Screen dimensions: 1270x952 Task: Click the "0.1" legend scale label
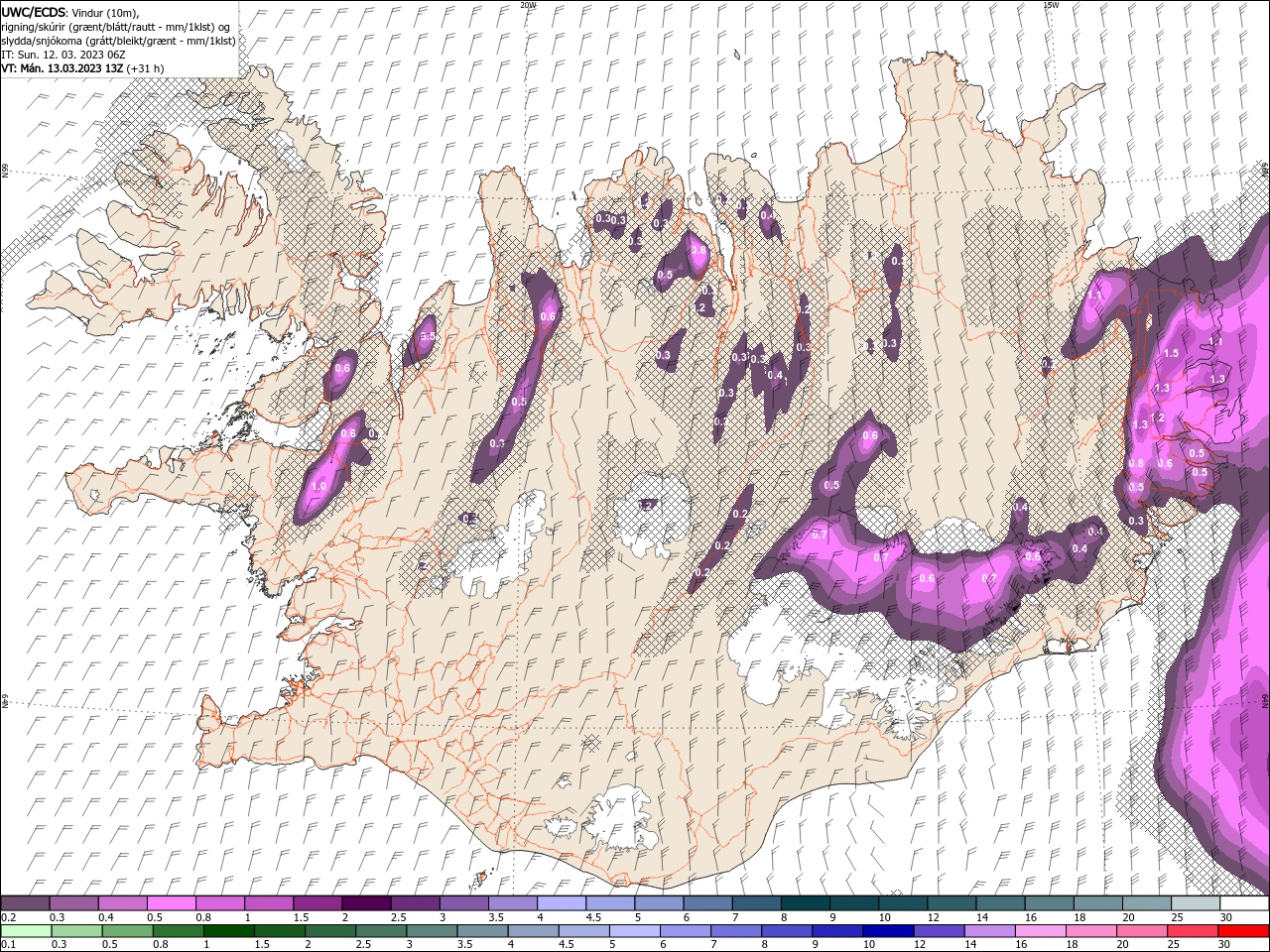(8, 944)
